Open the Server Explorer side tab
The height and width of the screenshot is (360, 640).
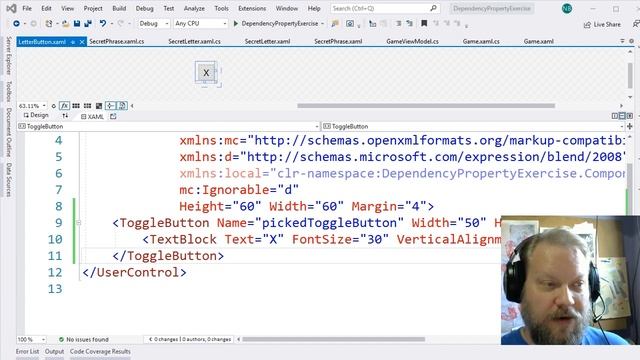click(8, 56)
